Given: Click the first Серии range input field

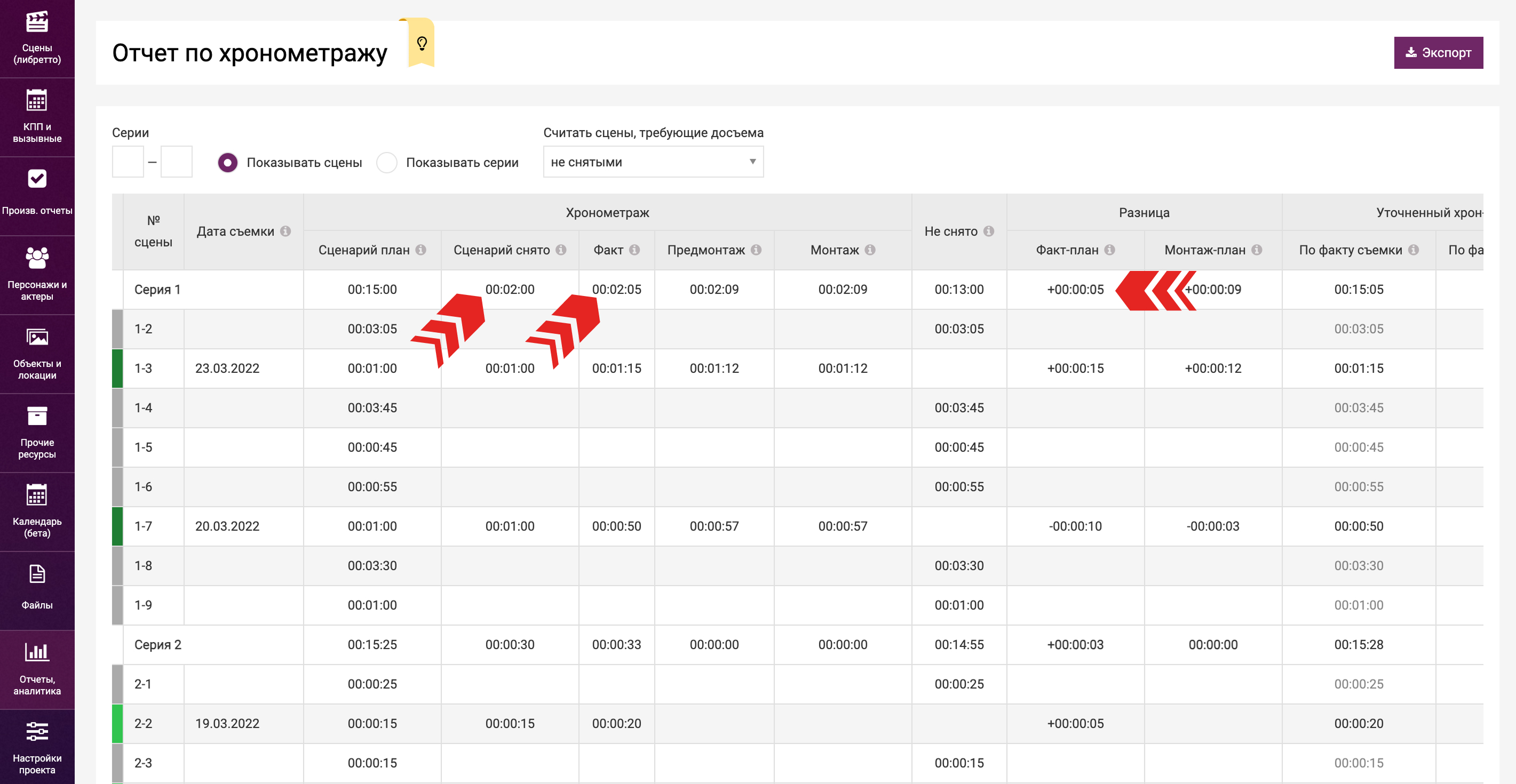Looking at the screenshot, I should coord(128,162).
